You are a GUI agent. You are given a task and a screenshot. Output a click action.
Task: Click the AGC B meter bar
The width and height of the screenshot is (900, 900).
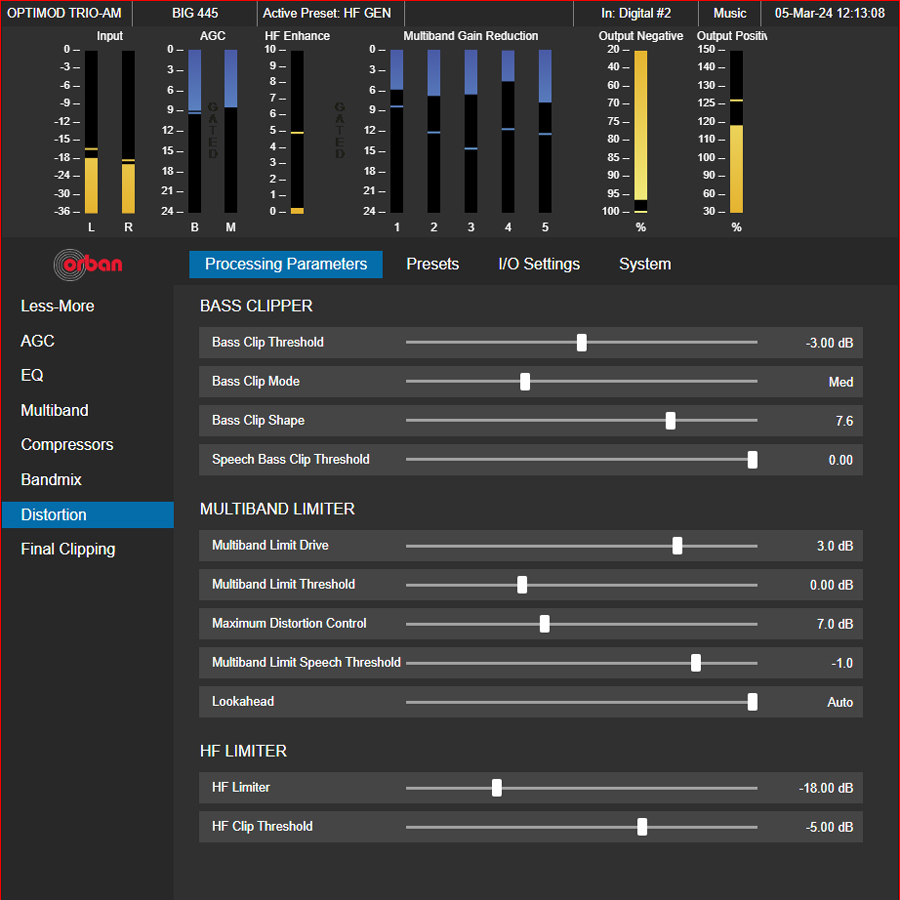click(195, 131)
